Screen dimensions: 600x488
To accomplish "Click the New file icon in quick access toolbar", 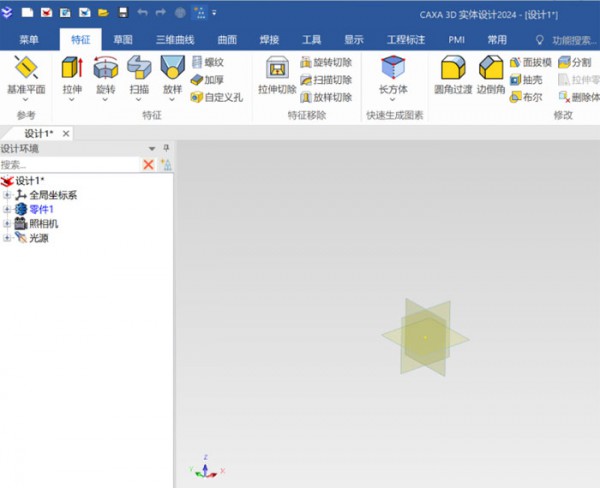I will tap(27, 13).
